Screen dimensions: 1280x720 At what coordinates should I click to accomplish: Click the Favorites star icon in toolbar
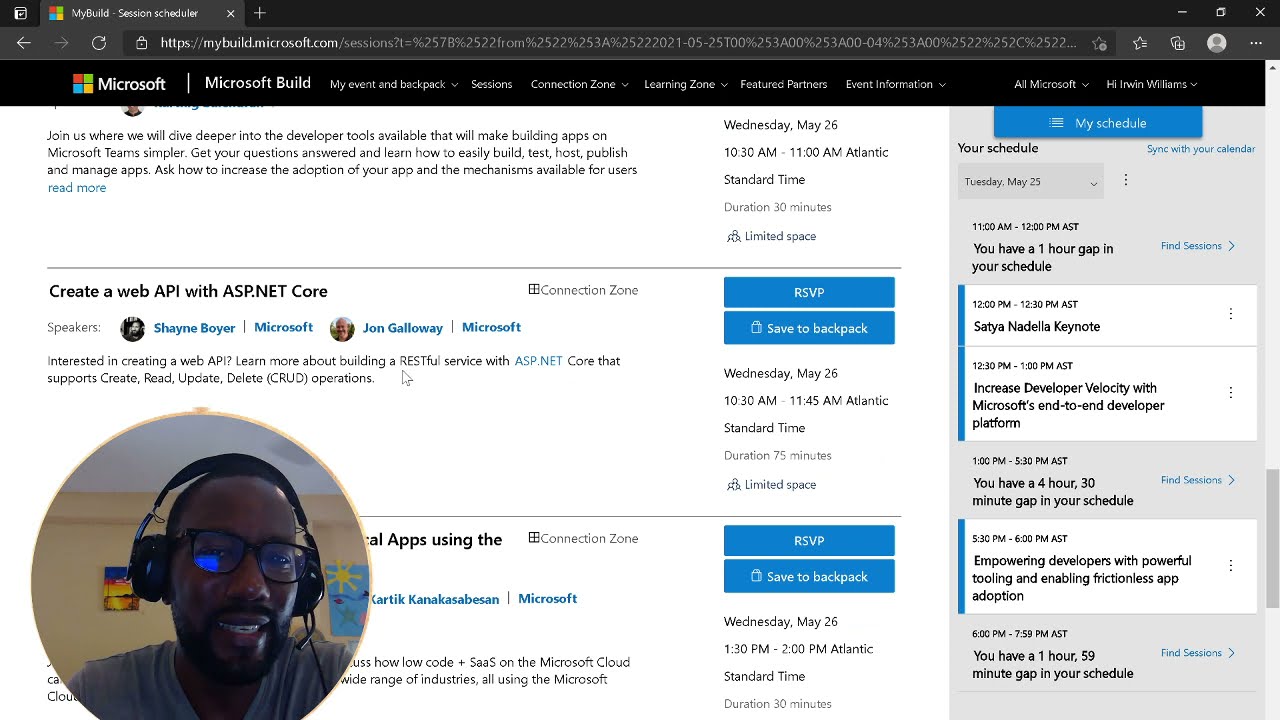pyautogui.click(x=1140, y=43)
